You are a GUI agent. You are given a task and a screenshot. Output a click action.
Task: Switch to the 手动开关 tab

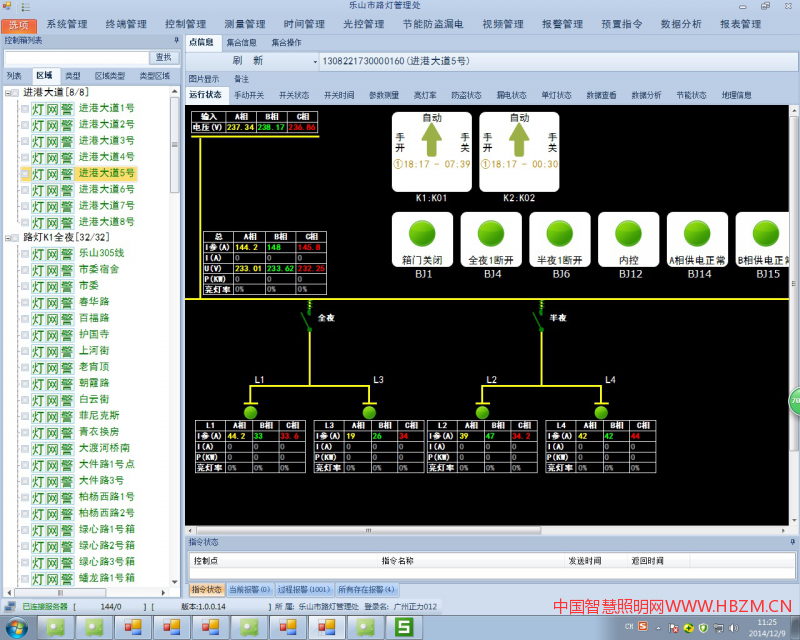coord(249,95)
